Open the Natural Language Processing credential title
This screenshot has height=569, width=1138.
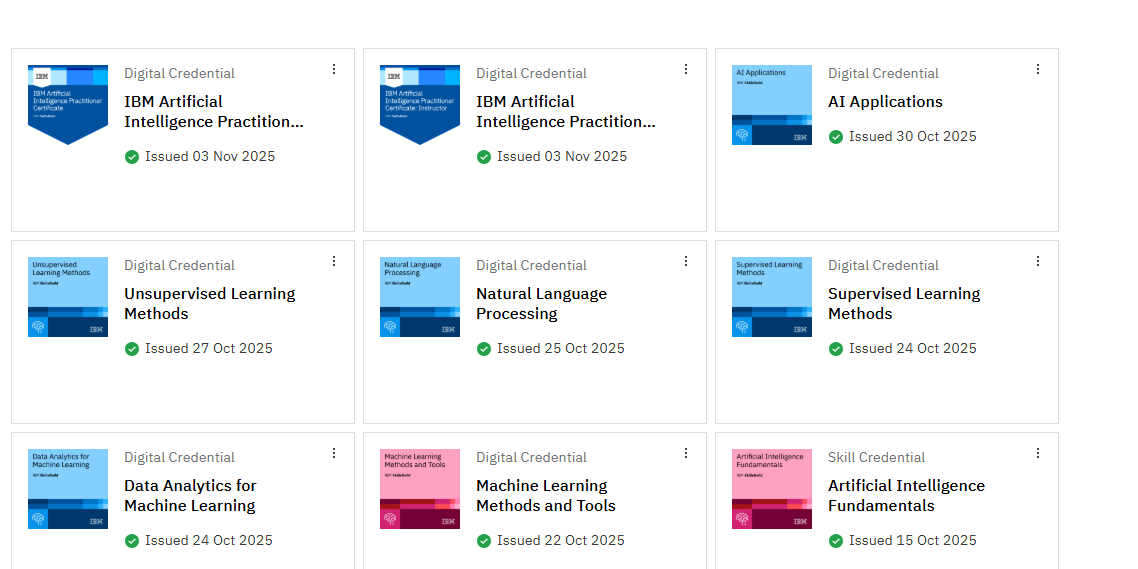(541, 303)
